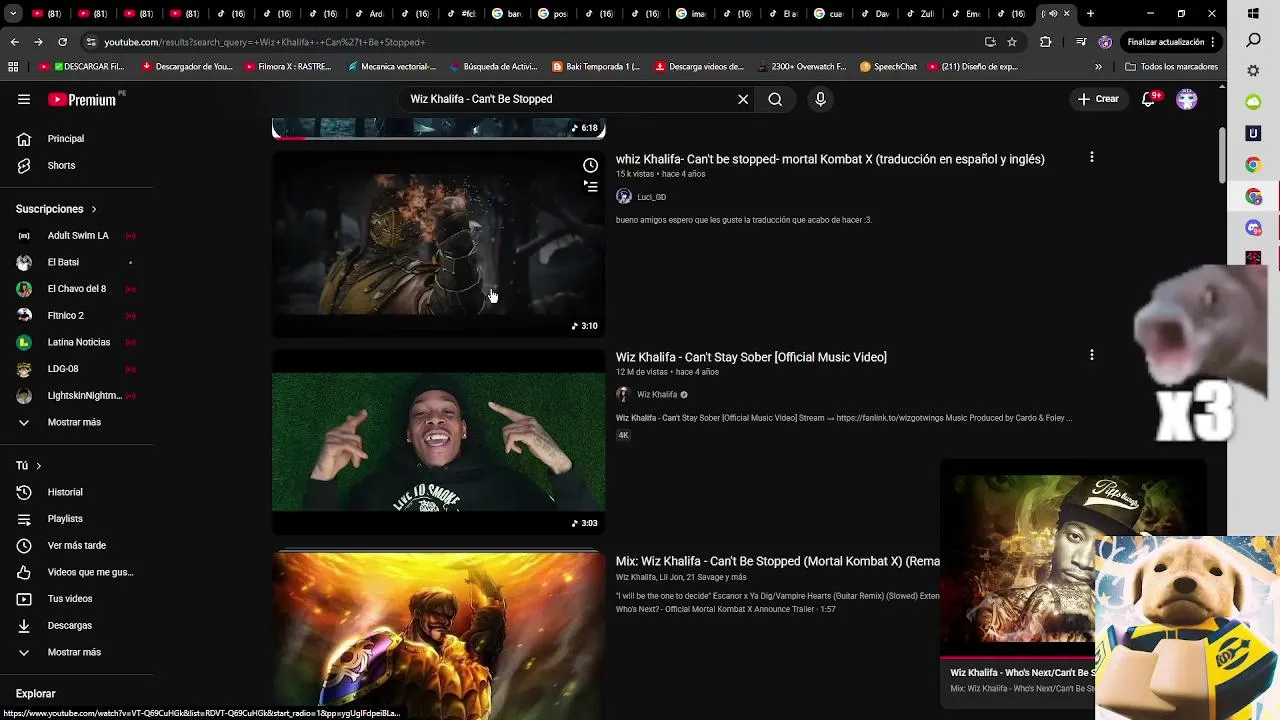Open El Chavo del 8 subscription
Viewport: 1280px width, 720px height.
pyautogui.click(x=77, y=289)
